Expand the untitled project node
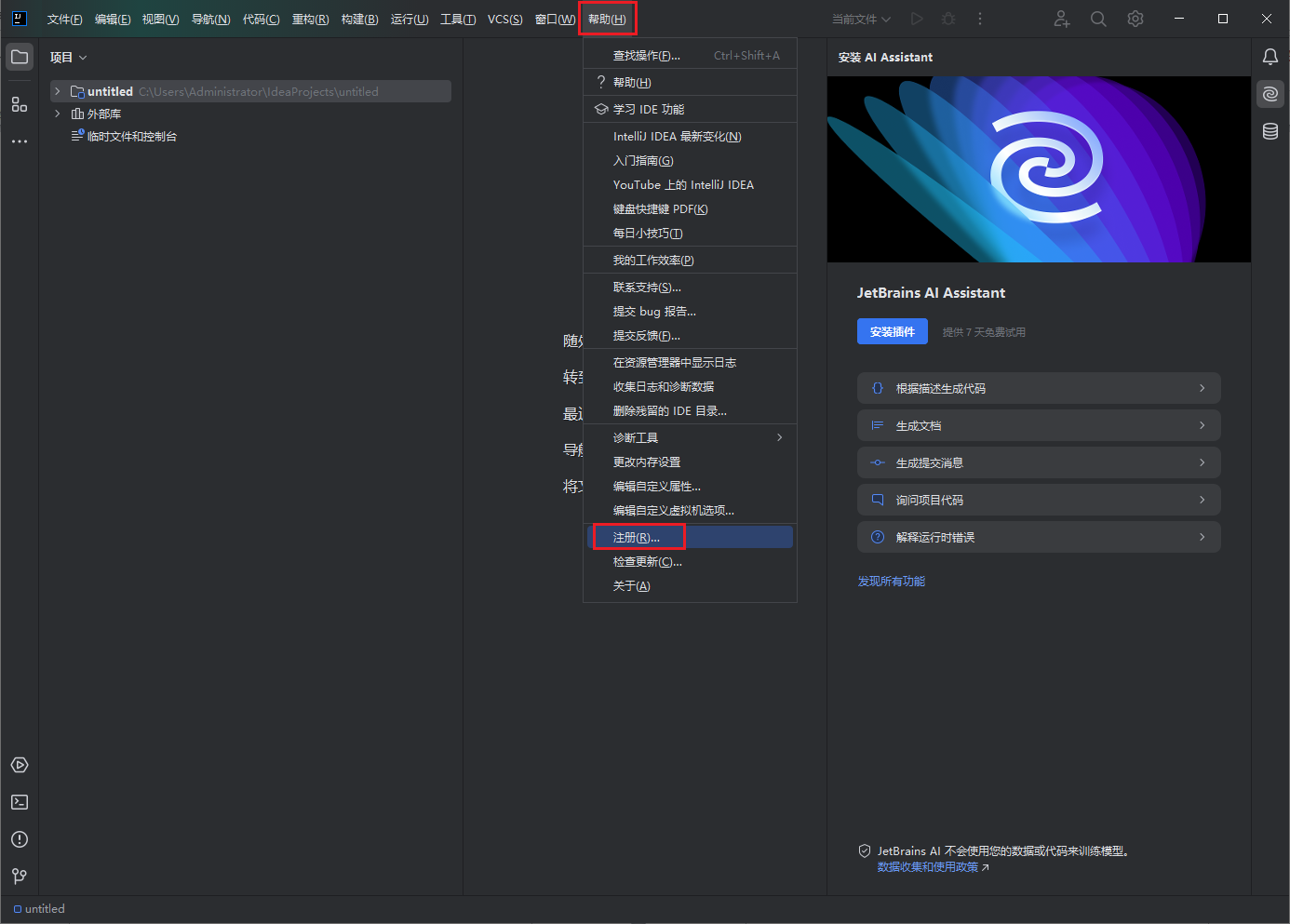 click(58, 91)
